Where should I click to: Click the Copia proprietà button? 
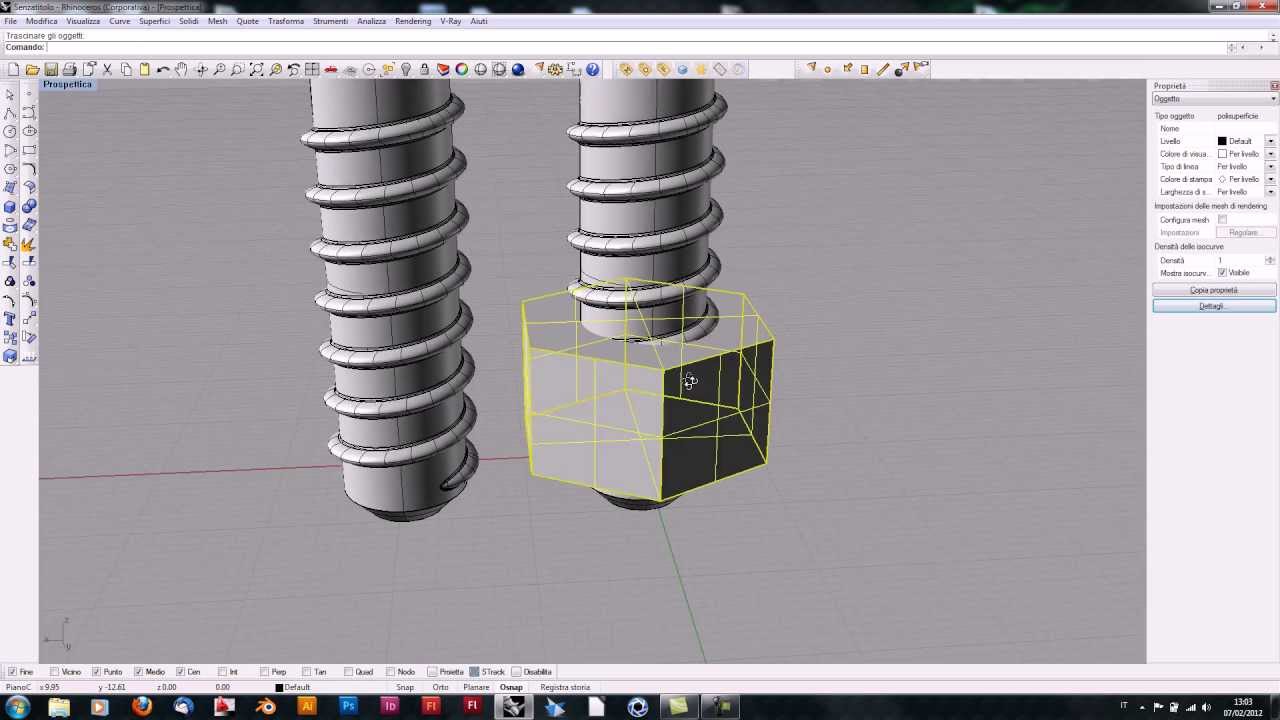1214,290
